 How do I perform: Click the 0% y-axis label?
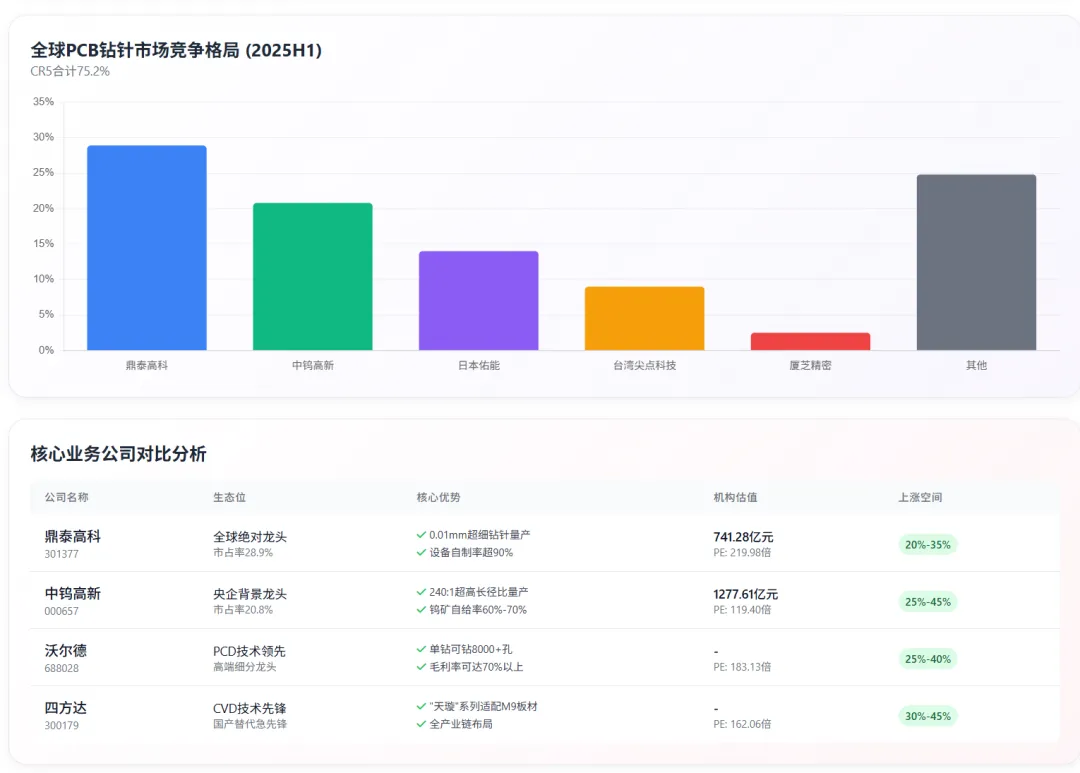46,350
